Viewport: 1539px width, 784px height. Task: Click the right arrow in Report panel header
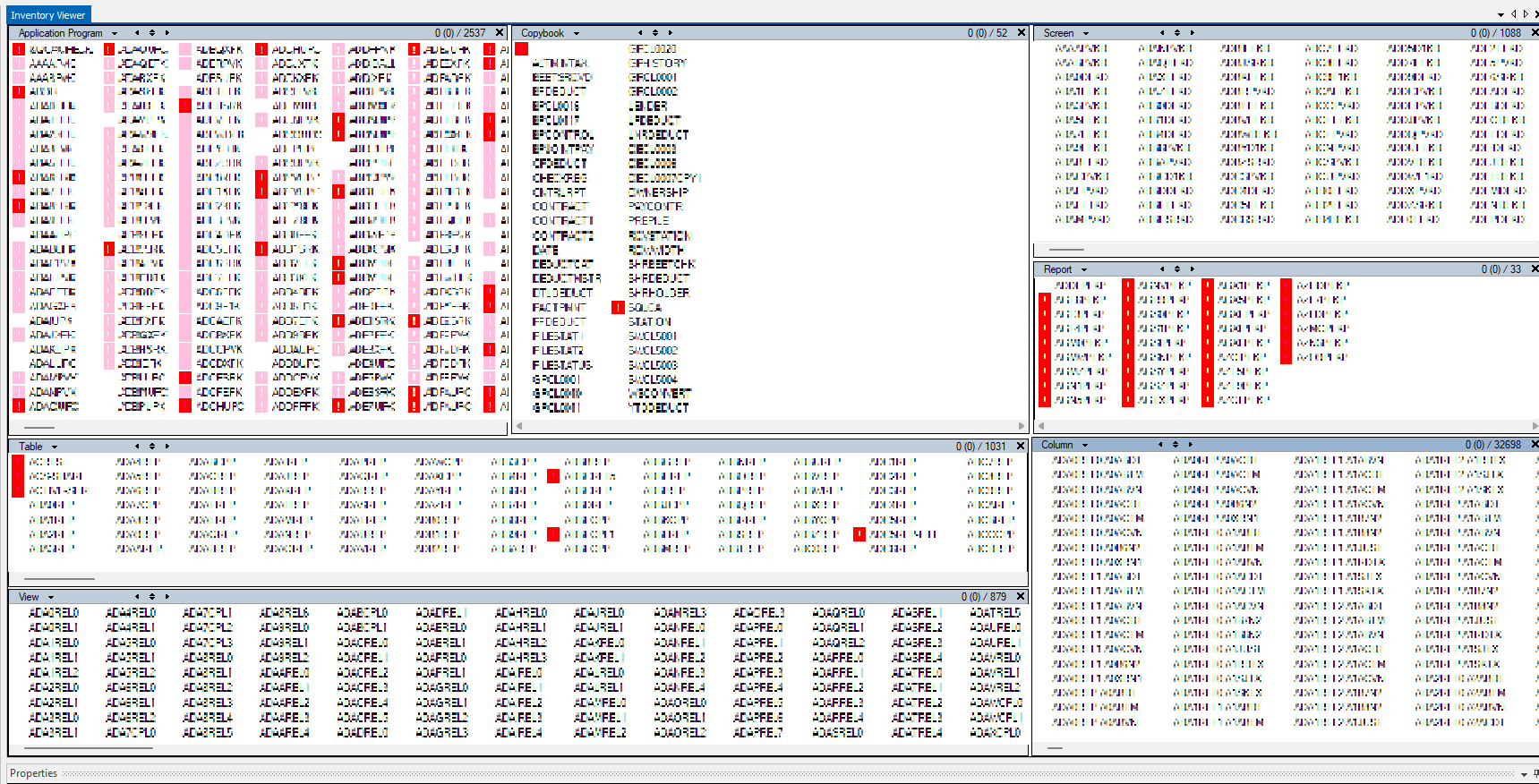(x=1193, y=269)
